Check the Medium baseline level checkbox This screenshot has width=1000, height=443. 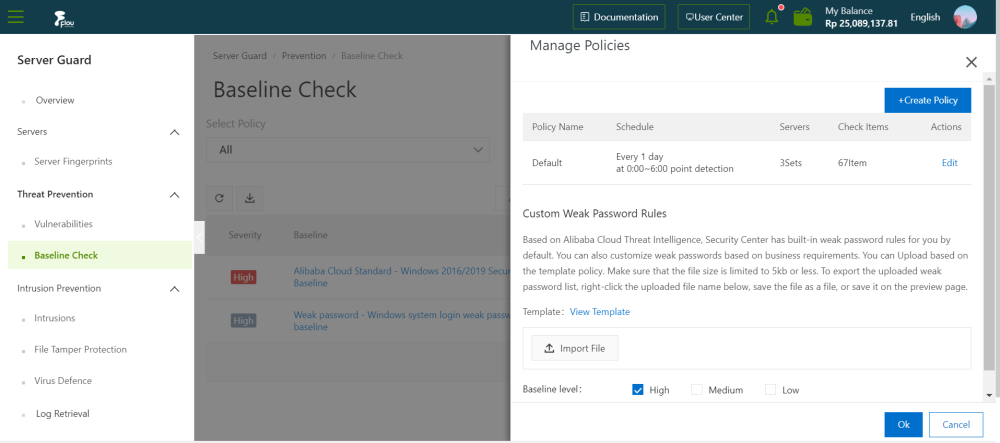tap(696, 389)
